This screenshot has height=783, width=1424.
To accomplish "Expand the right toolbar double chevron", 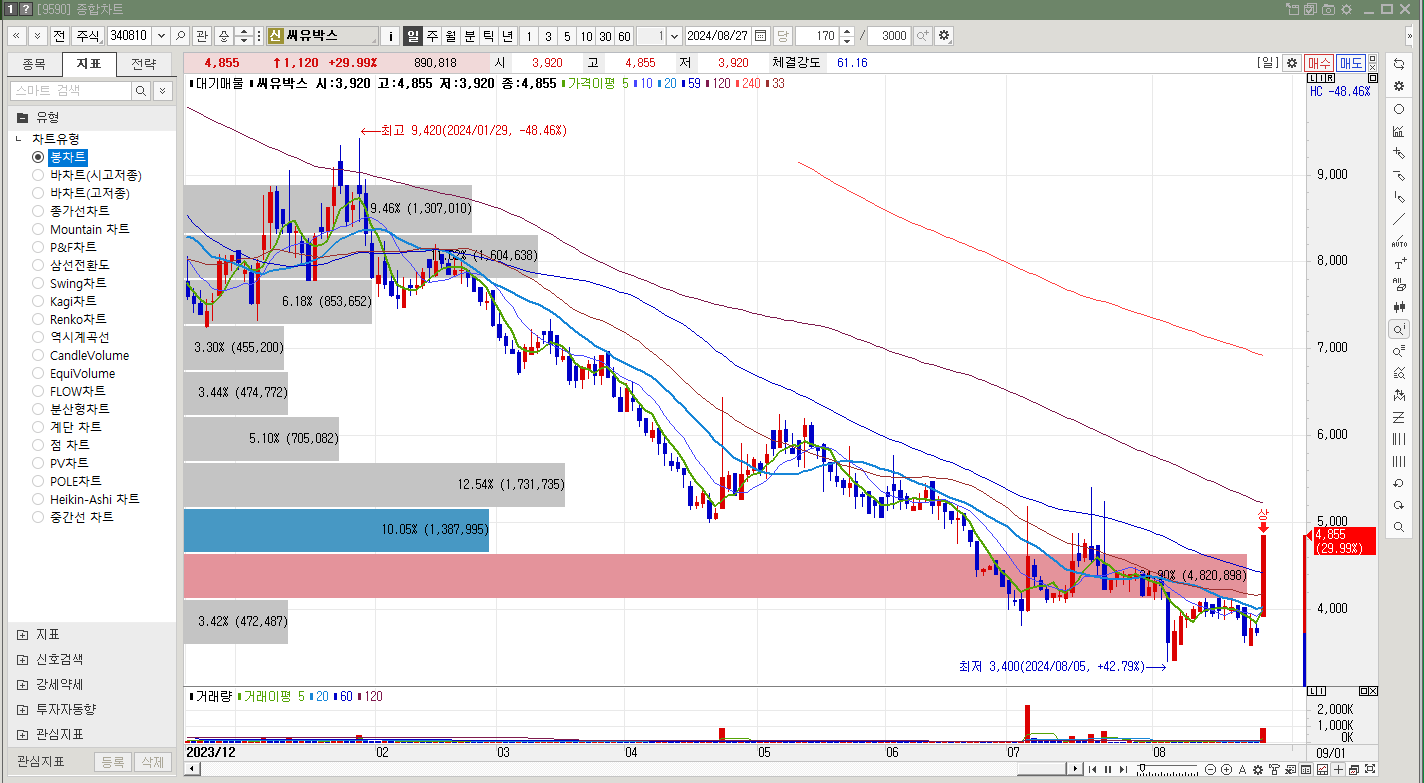I will [1410, 35].
